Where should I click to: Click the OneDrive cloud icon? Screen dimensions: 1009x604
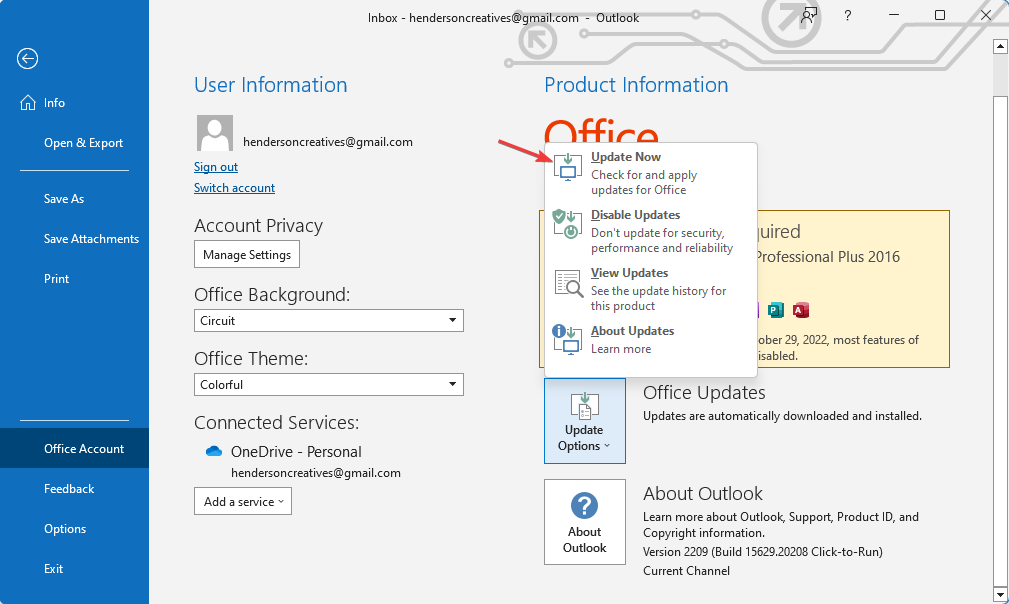click(x=214, y=451)
